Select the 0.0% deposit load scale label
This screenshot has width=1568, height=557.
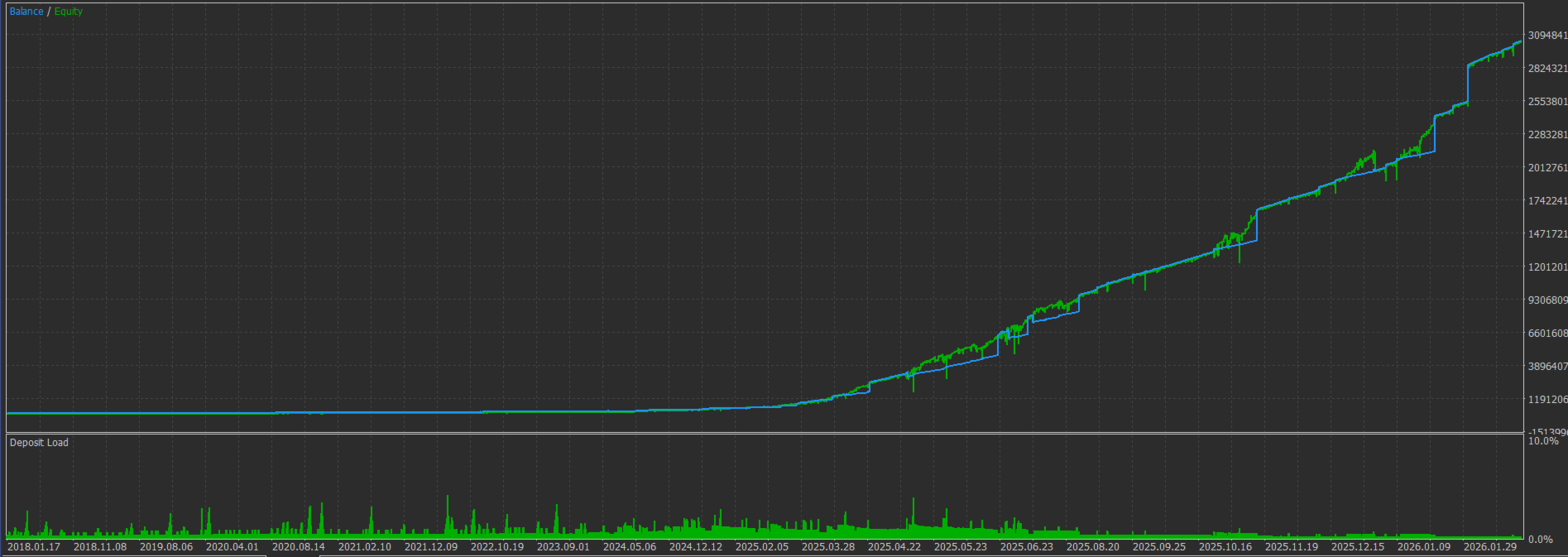1541,540
